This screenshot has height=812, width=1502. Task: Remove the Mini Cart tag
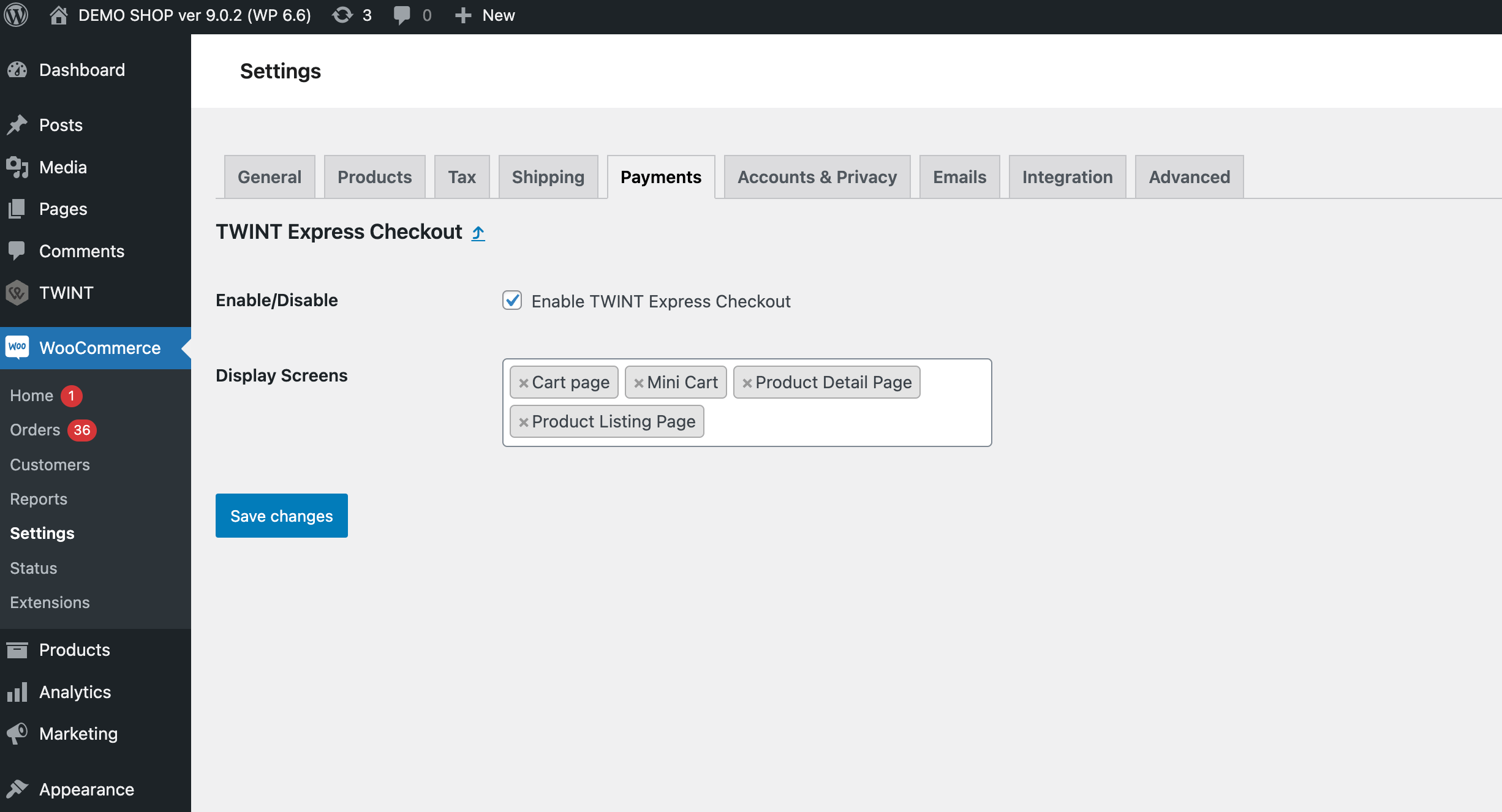pos(638,383)
